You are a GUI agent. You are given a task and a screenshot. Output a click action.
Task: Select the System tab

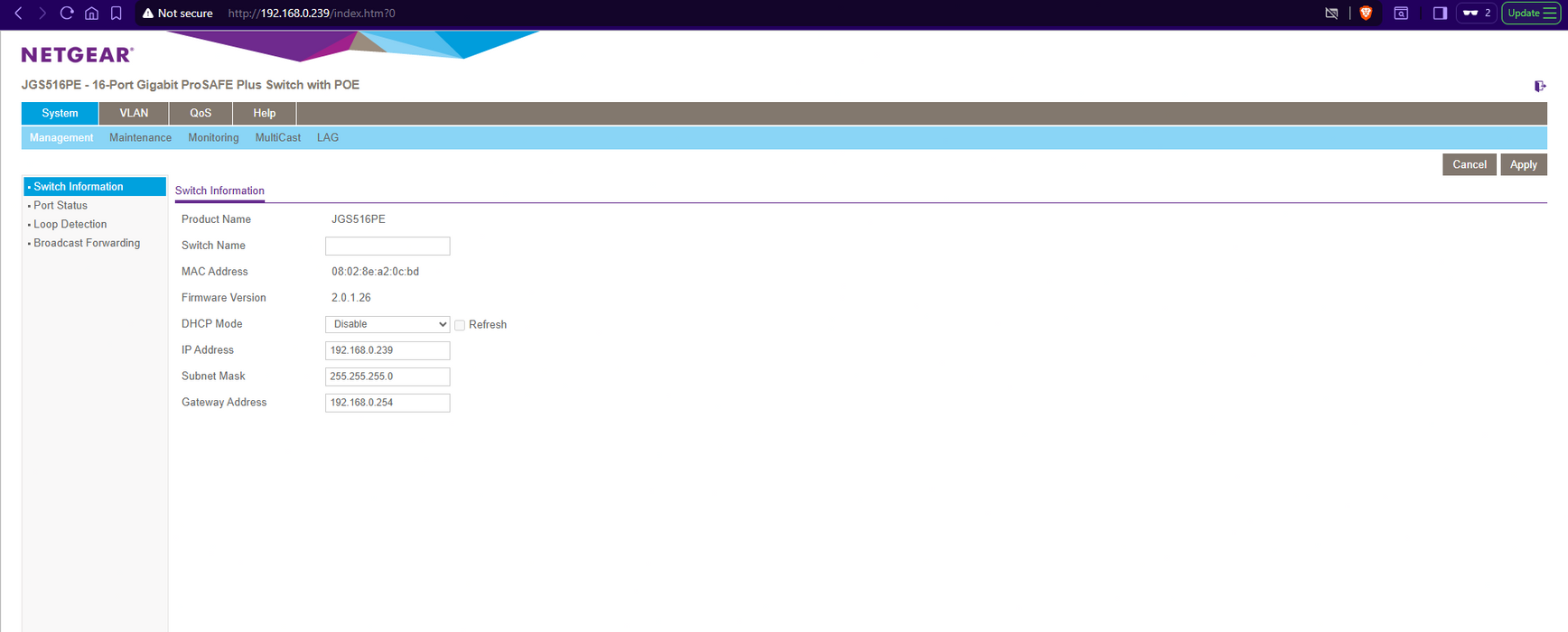[60, 113]
